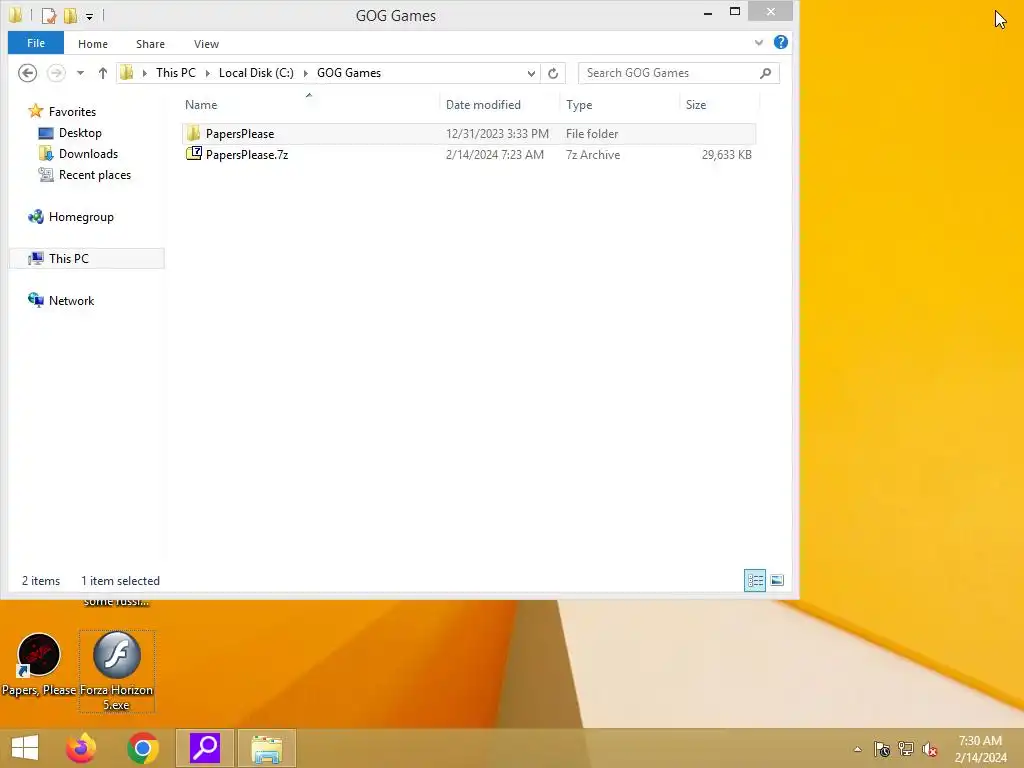Click the PapersPlease.7z archive icon
The height and width of the screenshot is (768, 1024).
(x=194, y=154)
